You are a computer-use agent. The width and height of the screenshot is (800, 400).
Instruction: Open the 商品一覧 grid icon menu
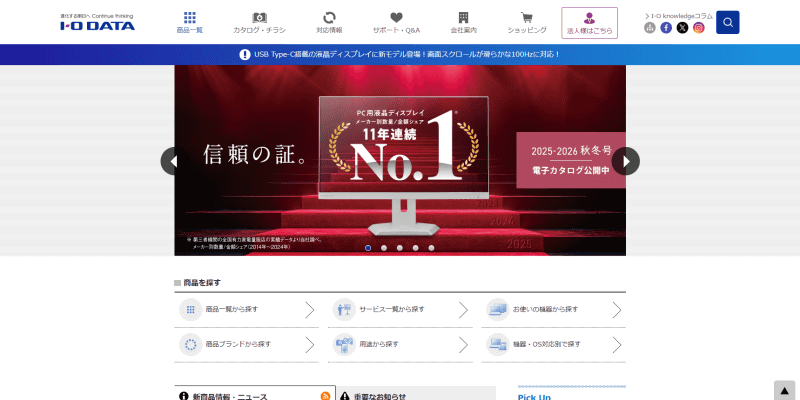click(190, 22)
